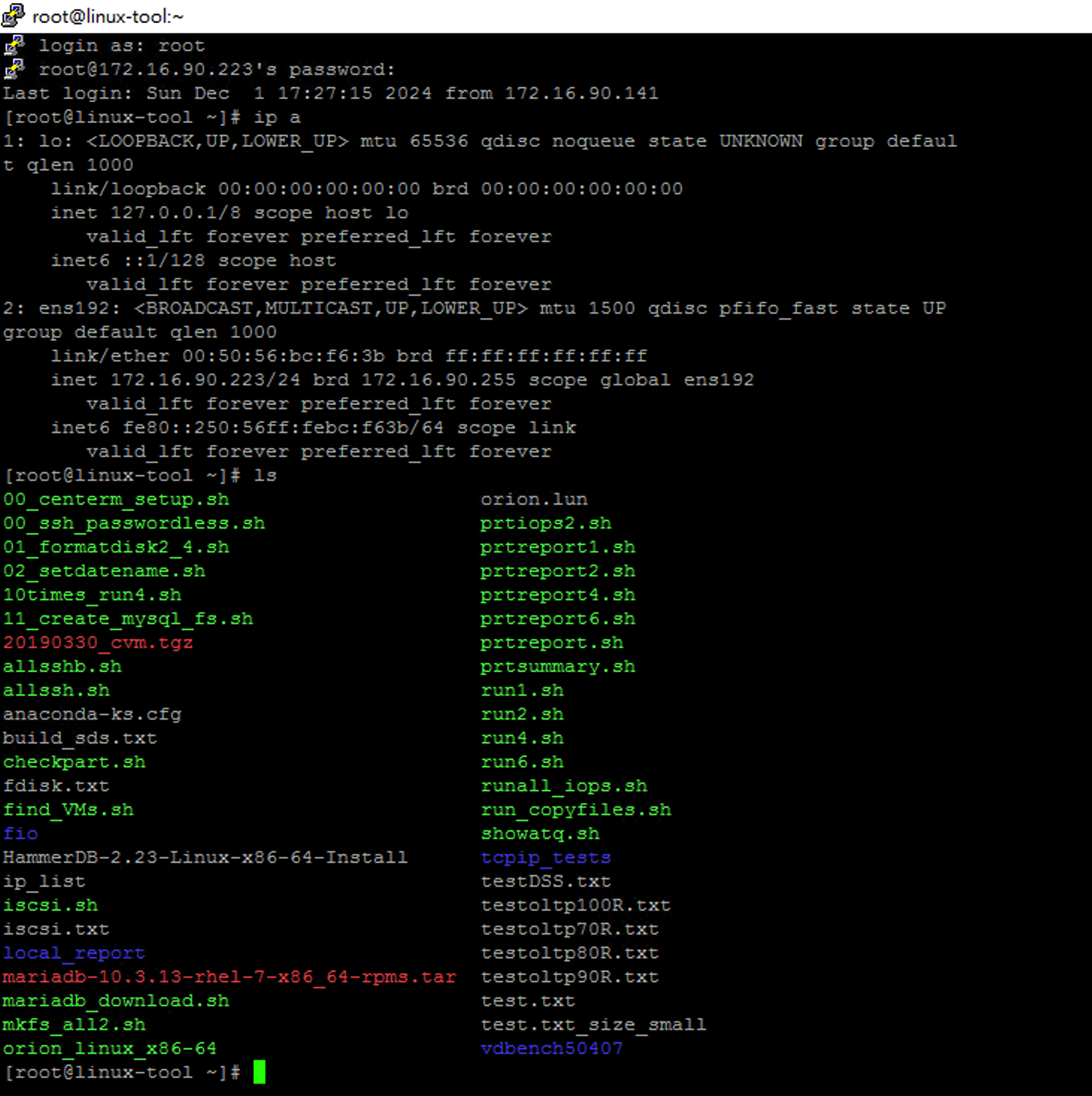Click the file name fdisk.txt

coord(56,786)
